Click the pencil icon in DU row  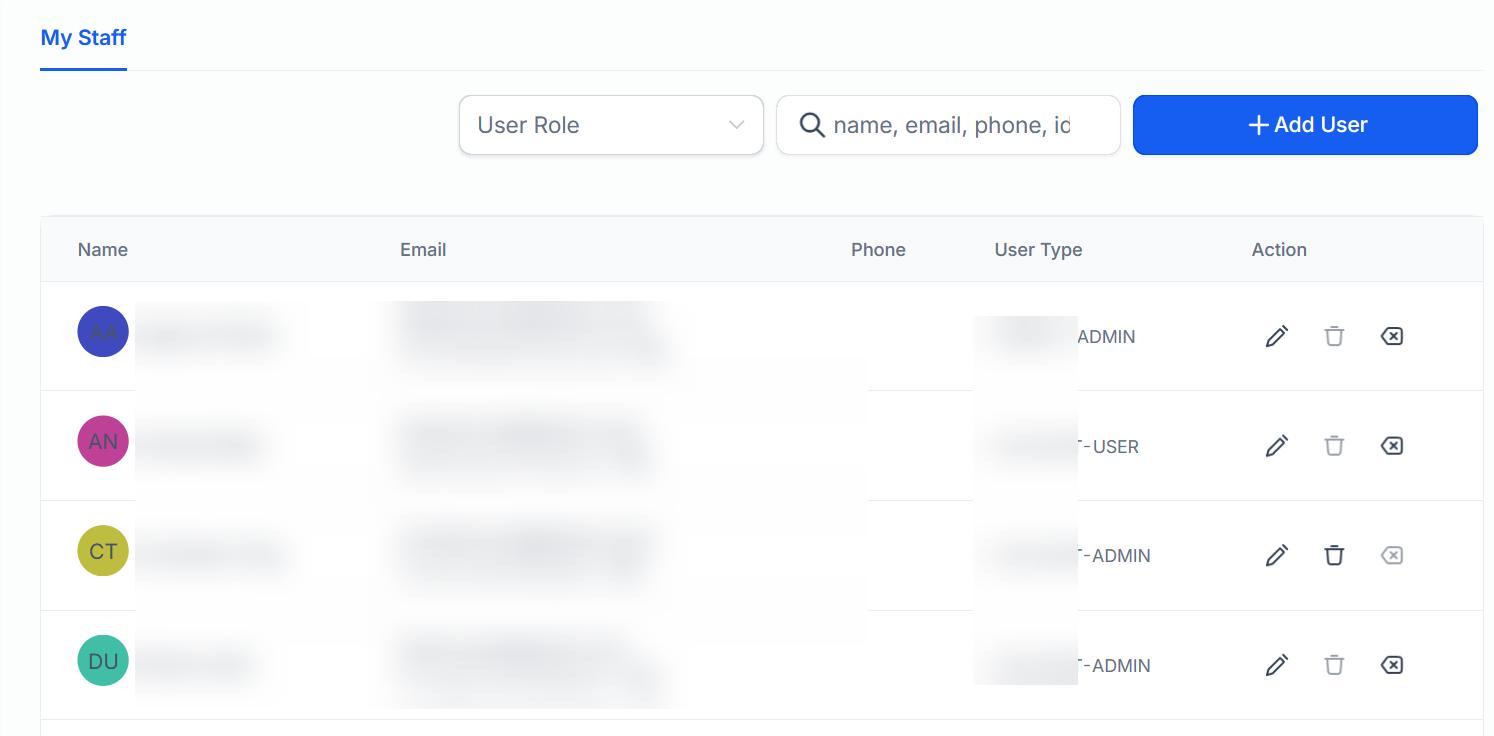(x=1277, y=665)
